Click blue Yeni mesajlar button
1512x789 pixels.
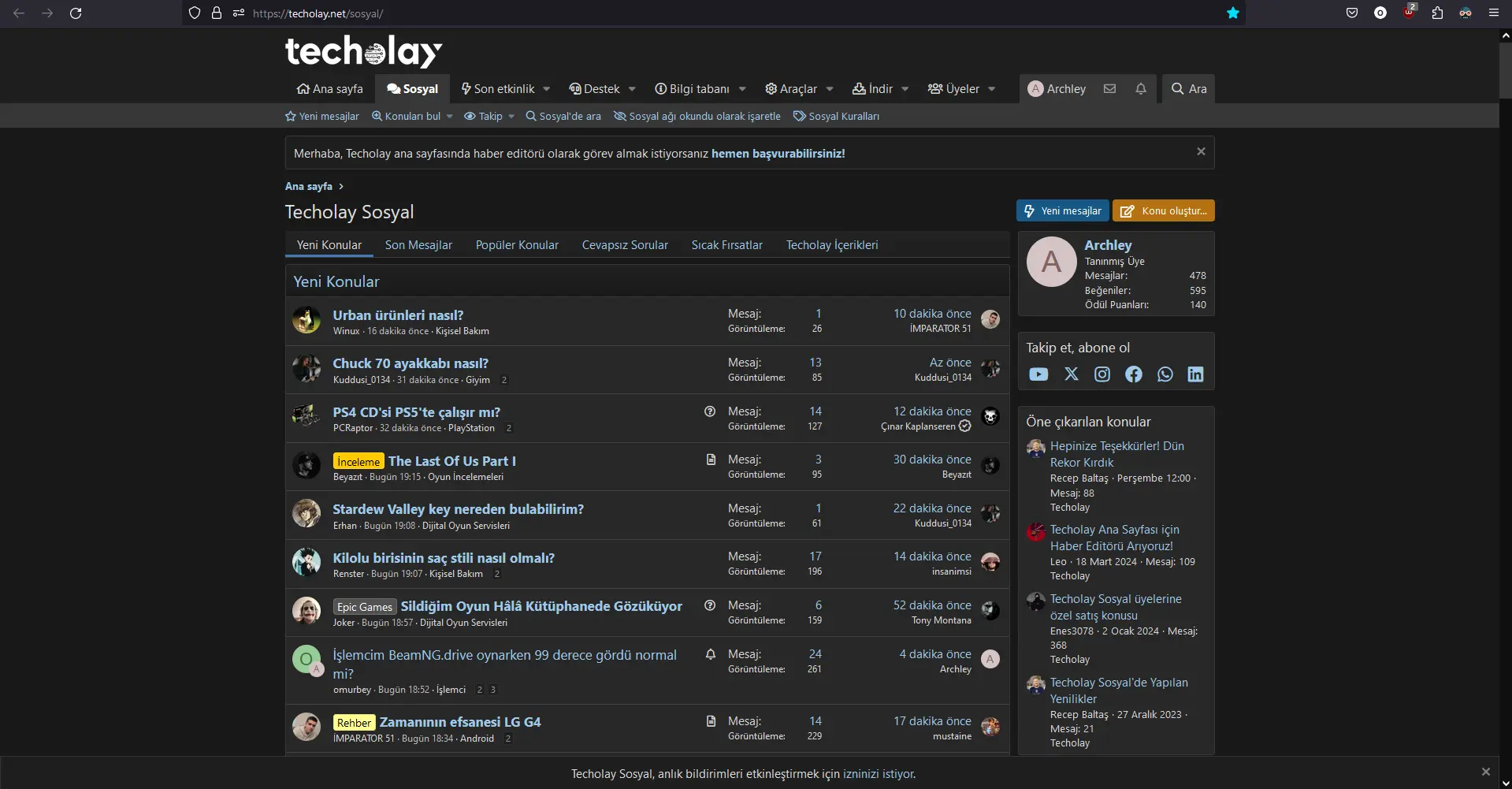1062,210
